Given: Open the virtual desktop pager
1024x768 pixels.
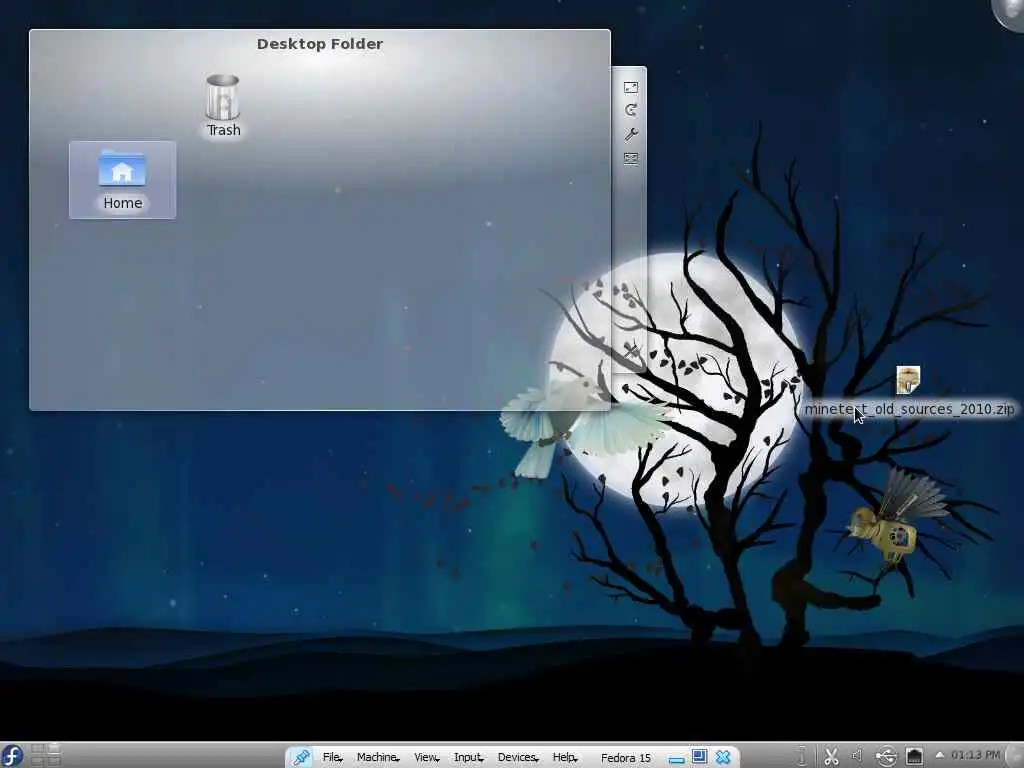Looking at the screenshot, I should 46,755.
